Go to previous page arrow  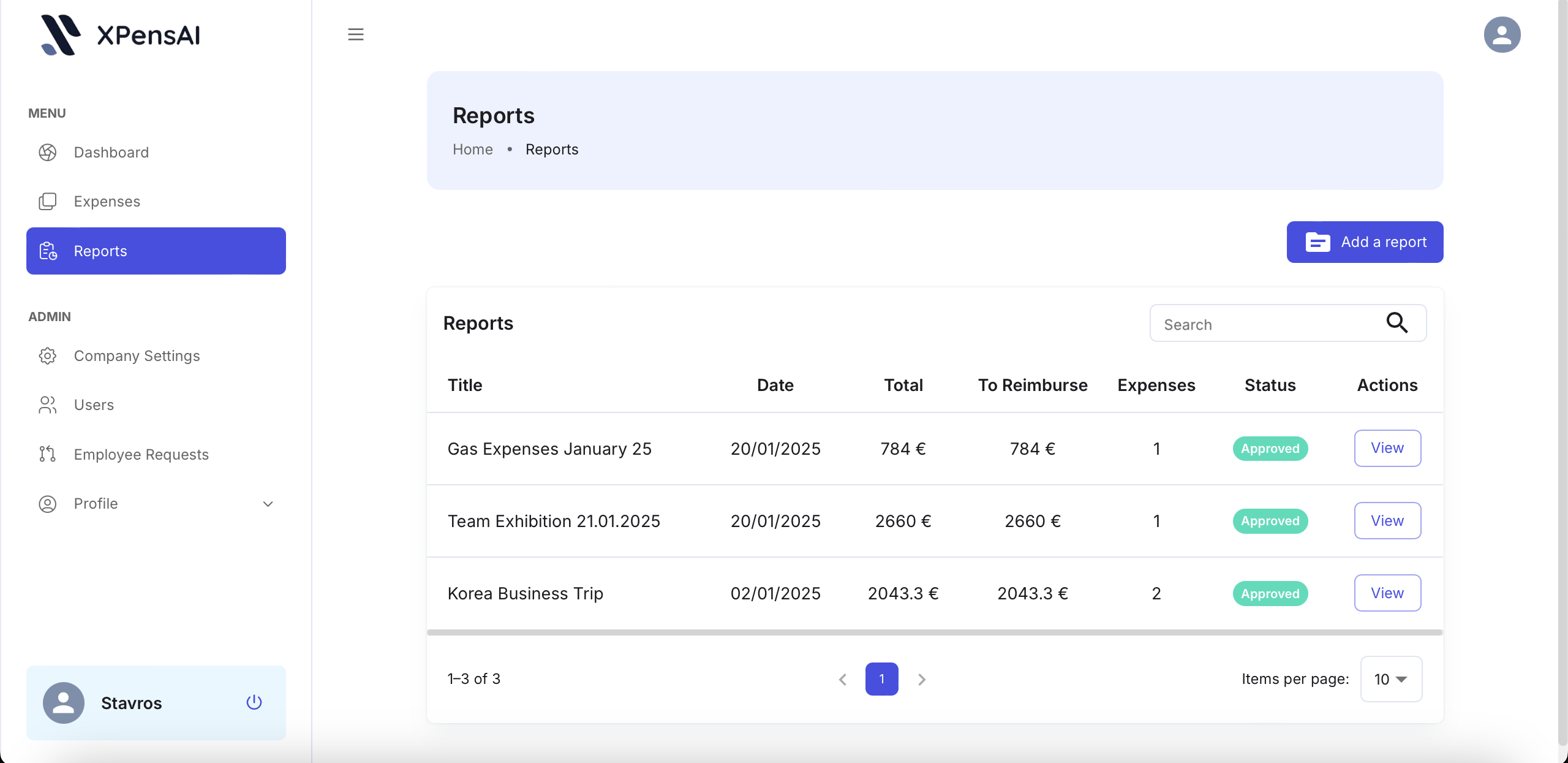(843, 679)
